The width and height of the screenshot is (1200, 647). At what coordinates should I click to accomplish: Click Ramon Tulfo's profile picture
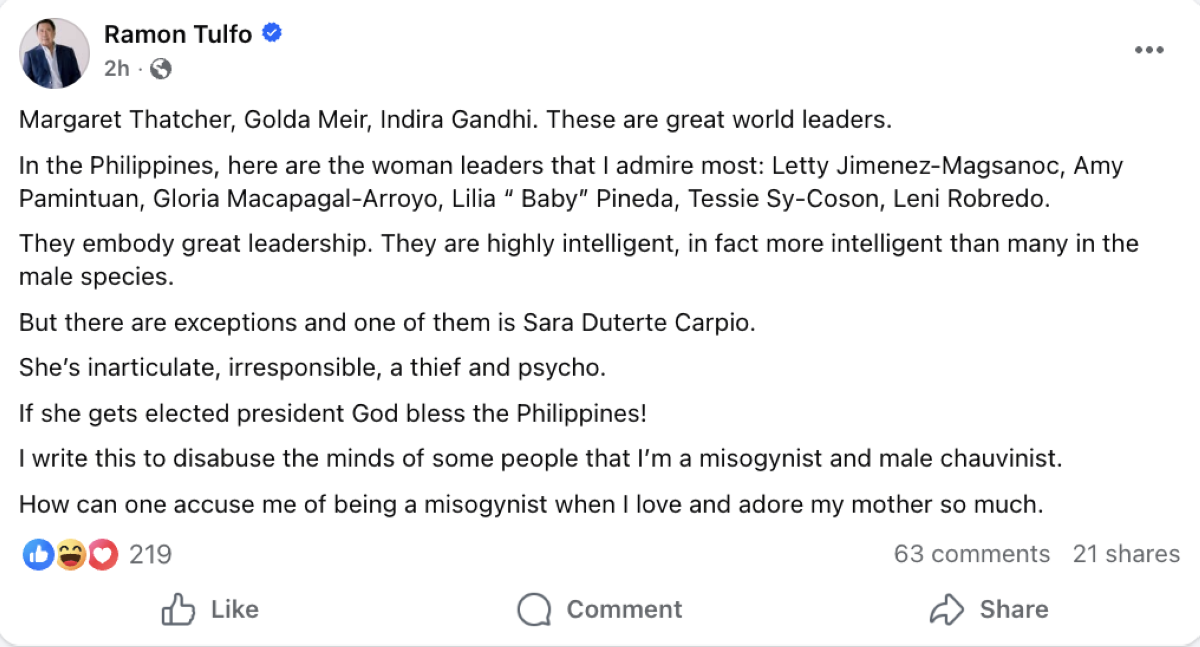(54, 53)
